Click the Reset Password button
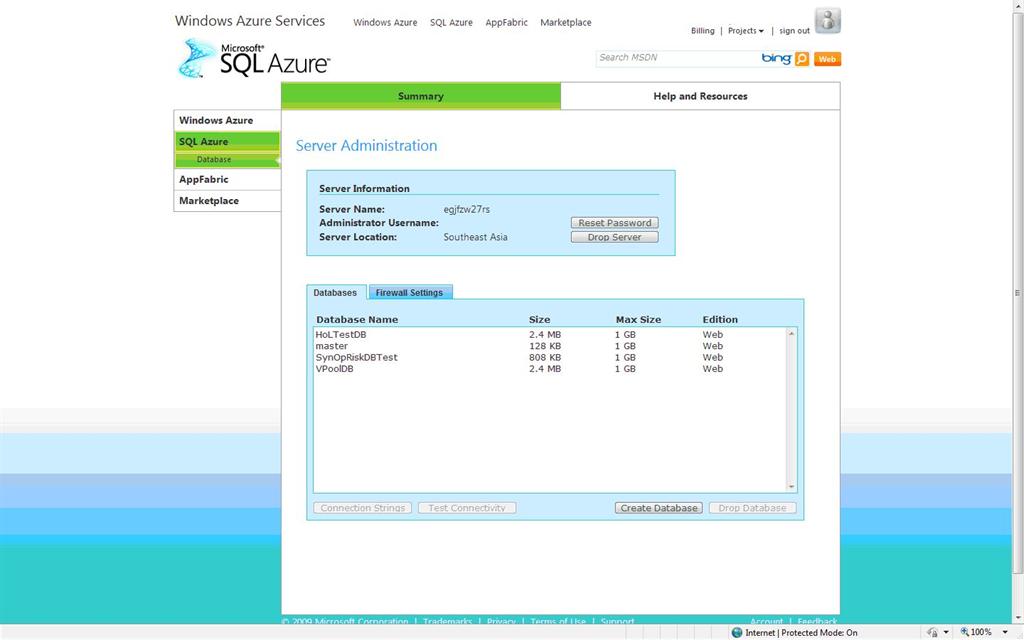Screen dimensions: 1024x640 point(615,223)
